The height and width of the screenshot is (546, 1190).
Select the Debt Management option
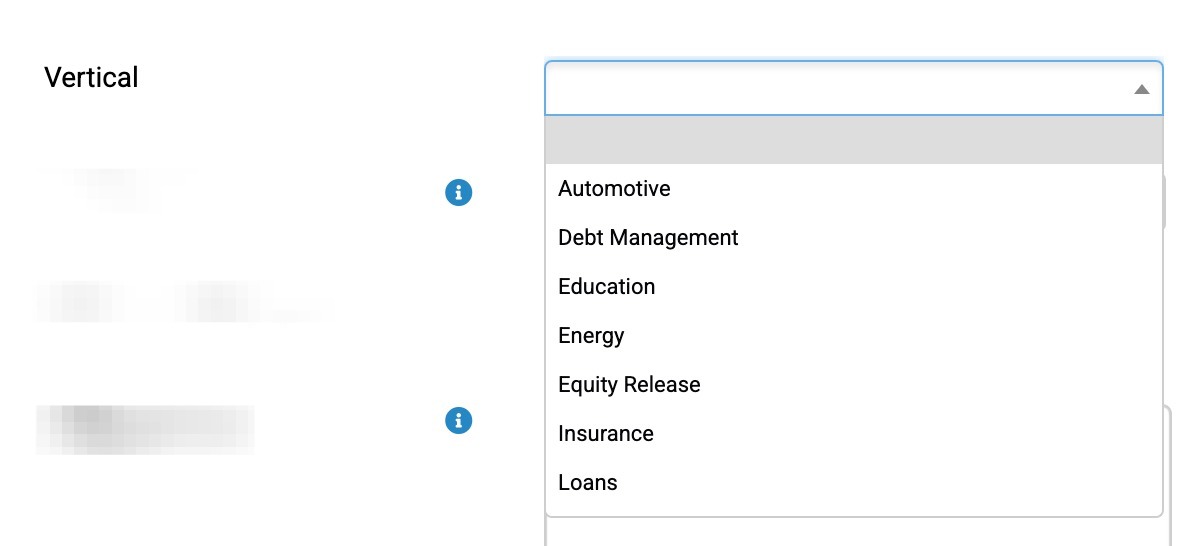click(x=648, y=238)
